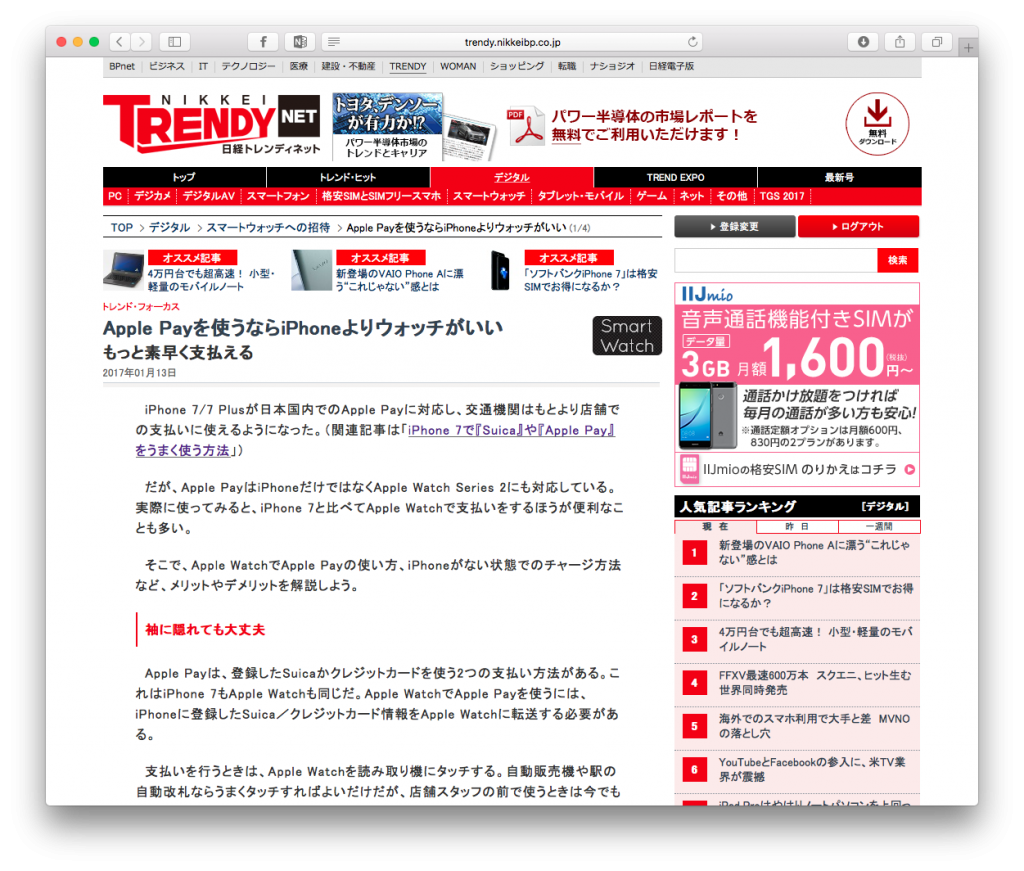Go back using Safari's back arrow
The height and width of the screenshot is (871, 1024).
[x=120, y=42]
